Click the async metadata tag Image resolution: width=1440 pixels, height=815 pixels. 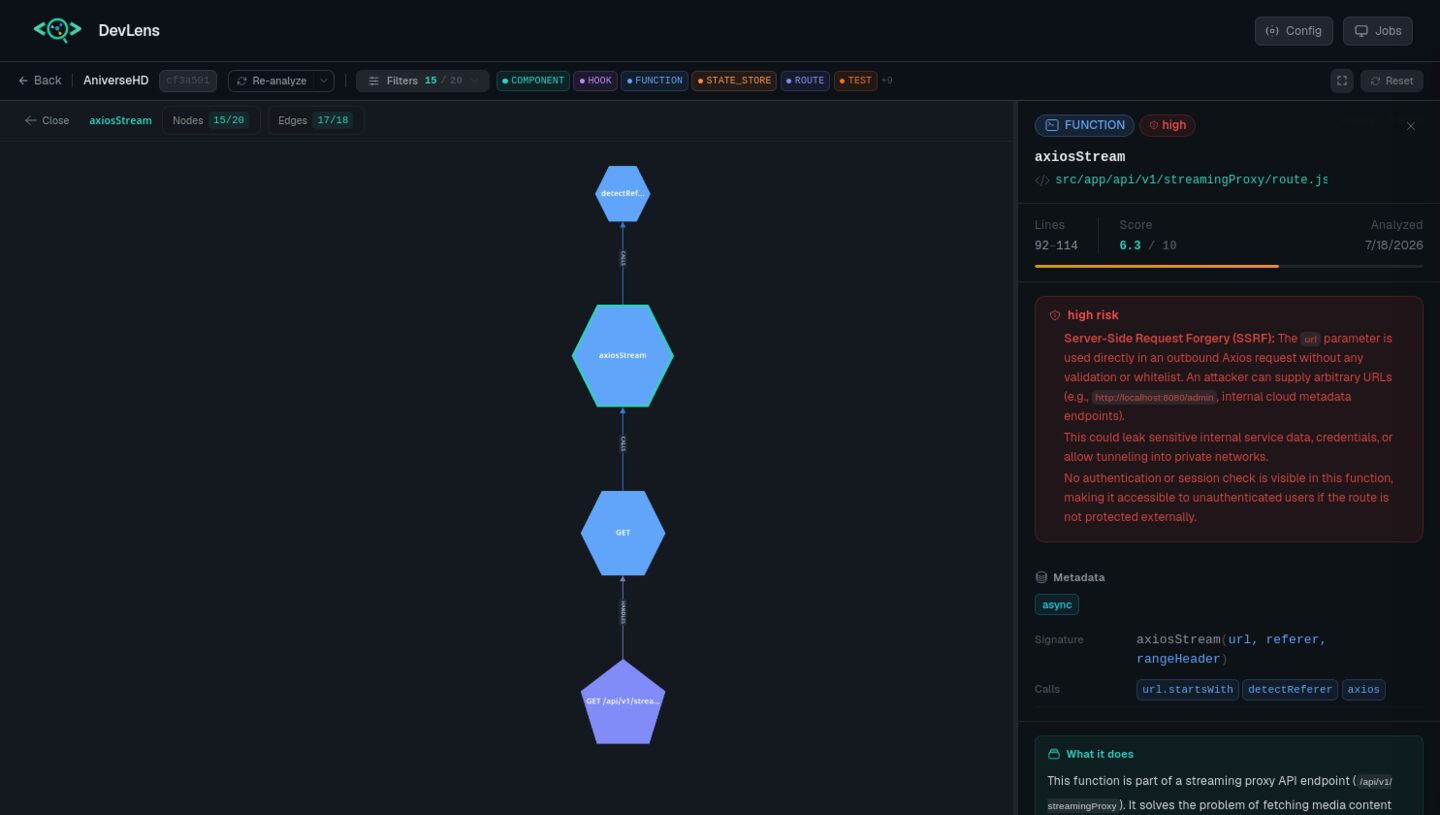pos(1057,605)
